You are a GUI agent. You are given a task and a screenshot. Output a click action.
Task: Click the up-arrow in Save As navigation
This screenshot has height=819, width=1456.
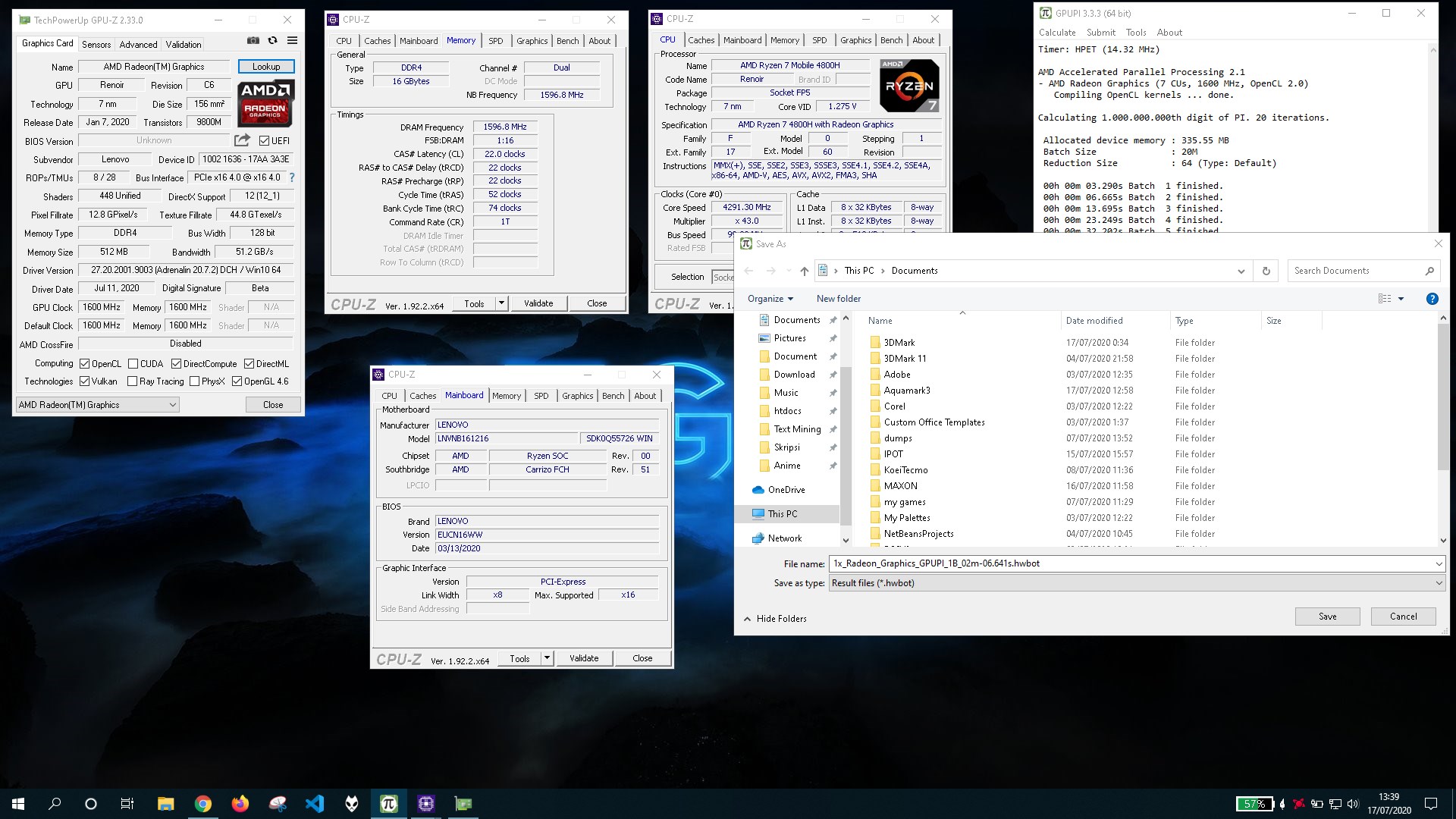pyautogui.click(x=804, y=271)
